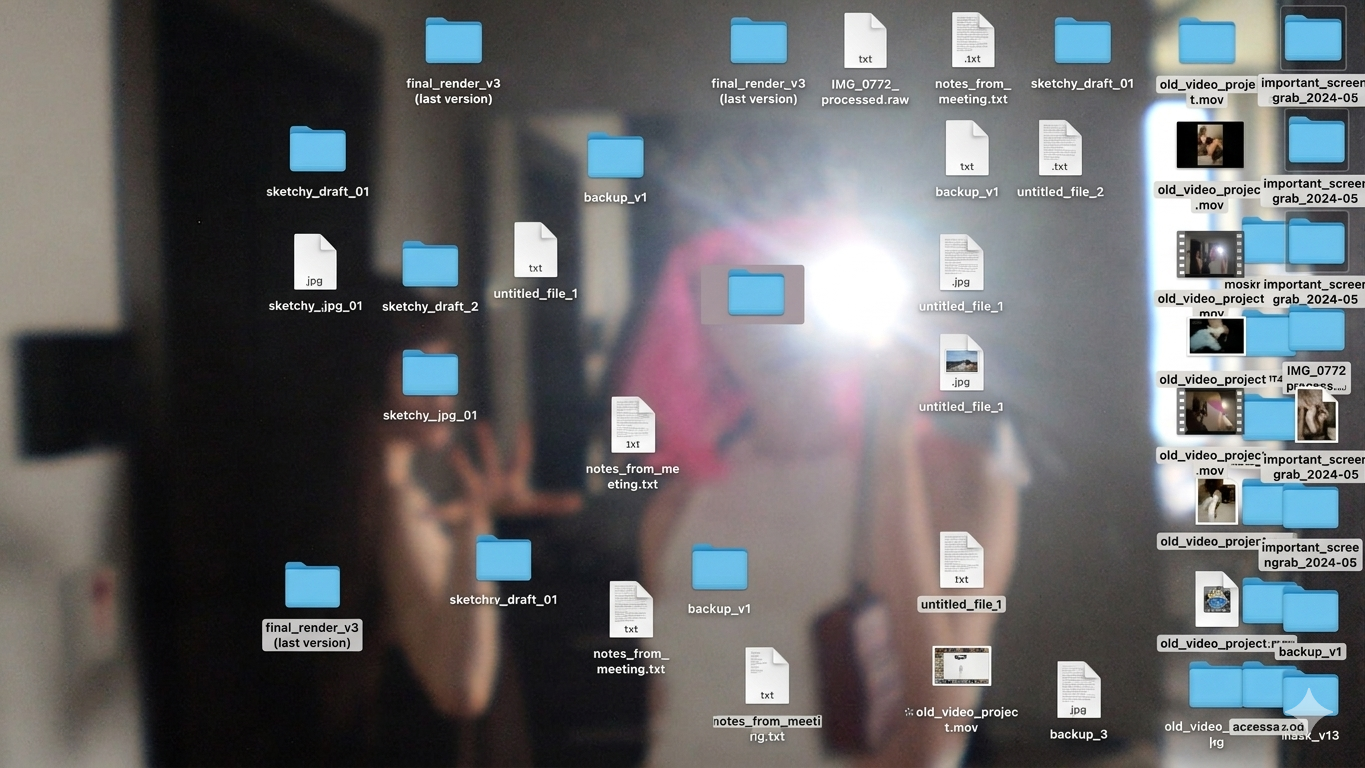Open untitled_file_2 text file
This screenshot has height=768, width=1365.
coord(1060,149)
